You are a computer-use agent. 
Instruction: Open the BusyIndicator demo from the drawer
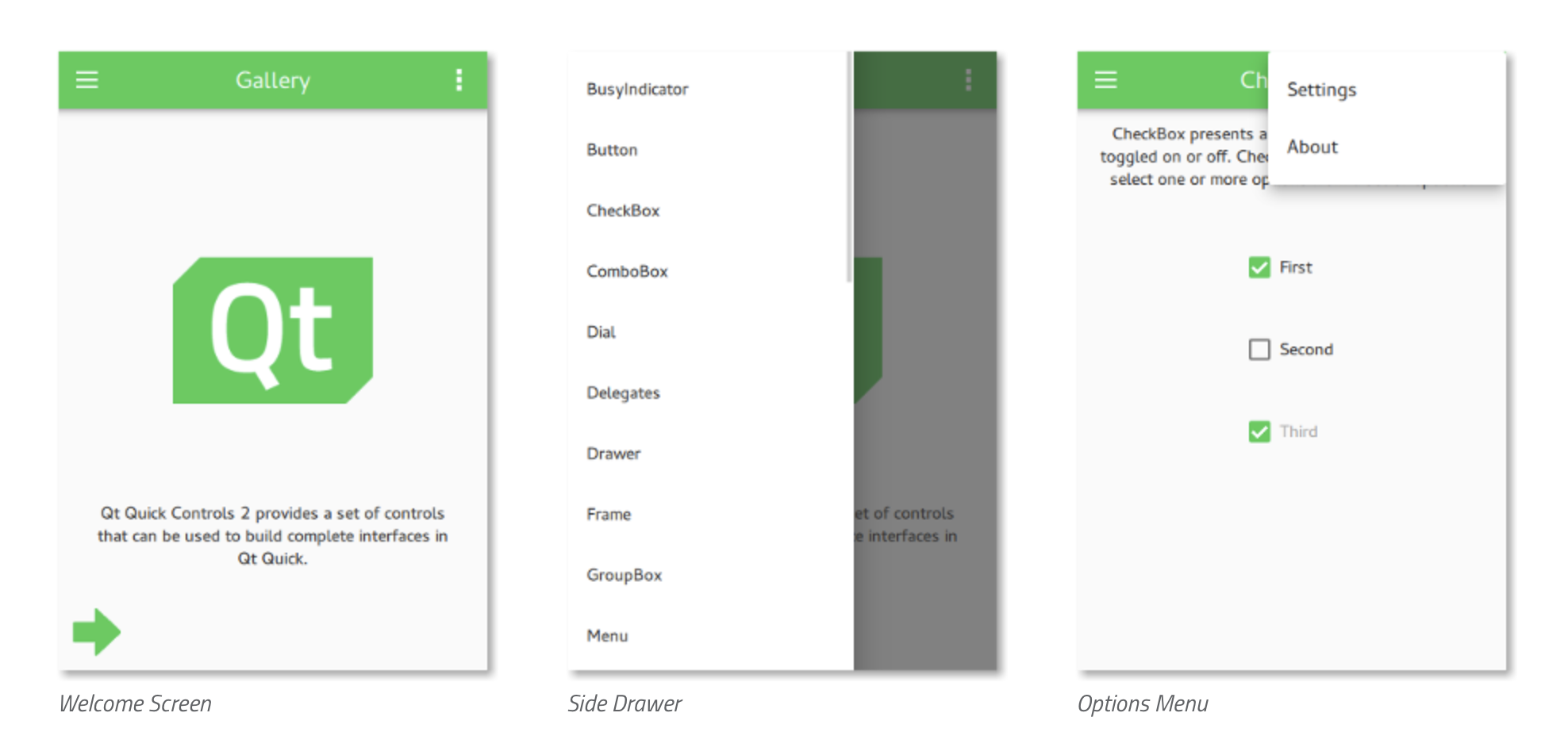tap(636, 89)
